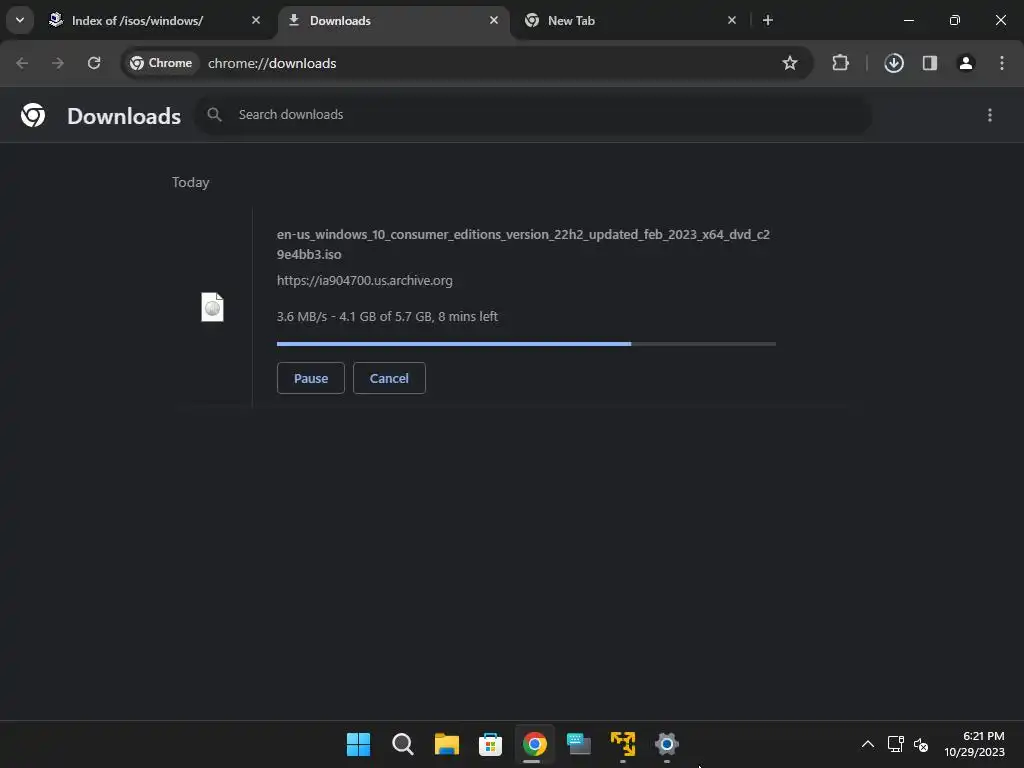The image size is (1024, 768).
Task: Open File Explorer from taskbar
Action: [447, 744]
